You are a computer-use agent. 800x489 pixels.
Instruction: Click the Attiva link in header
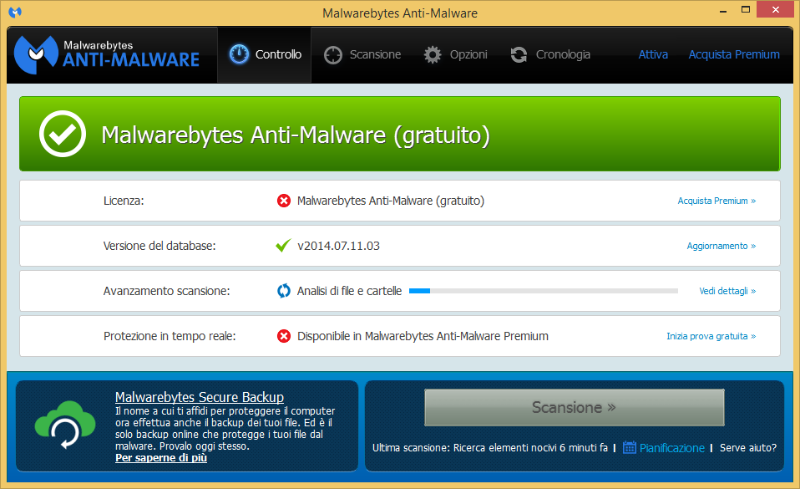click(653, 55)
